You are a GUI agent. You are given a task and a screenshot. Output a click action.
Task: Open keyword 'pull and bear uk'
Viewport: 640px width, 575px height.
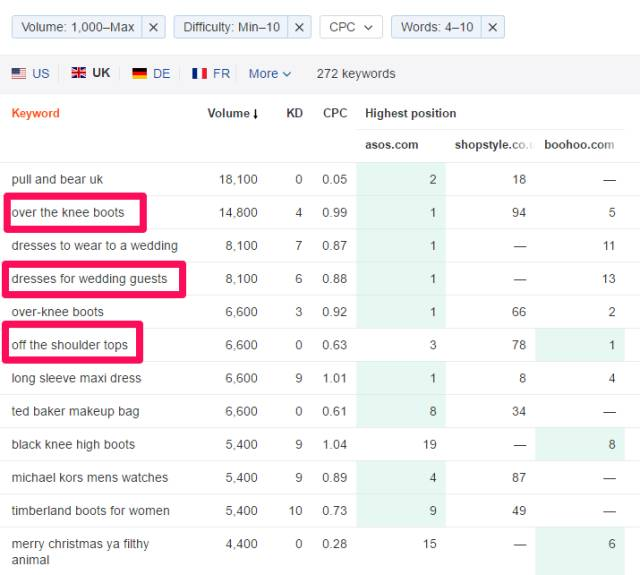tap(57, 179)
